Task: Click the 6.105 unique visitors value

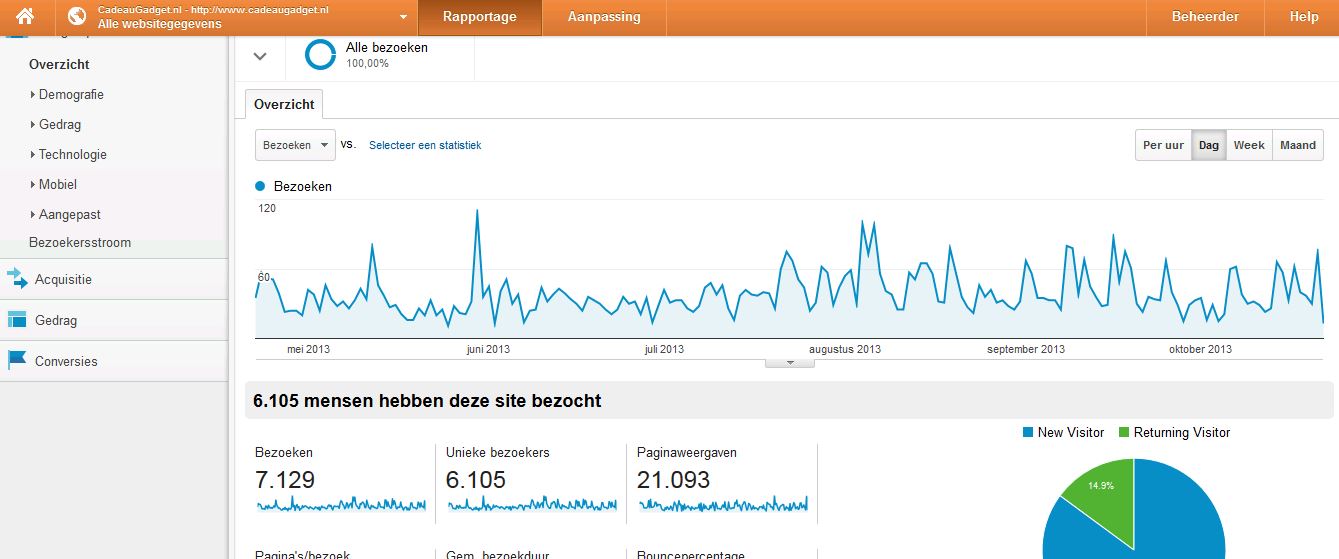Action: [476, 480]
